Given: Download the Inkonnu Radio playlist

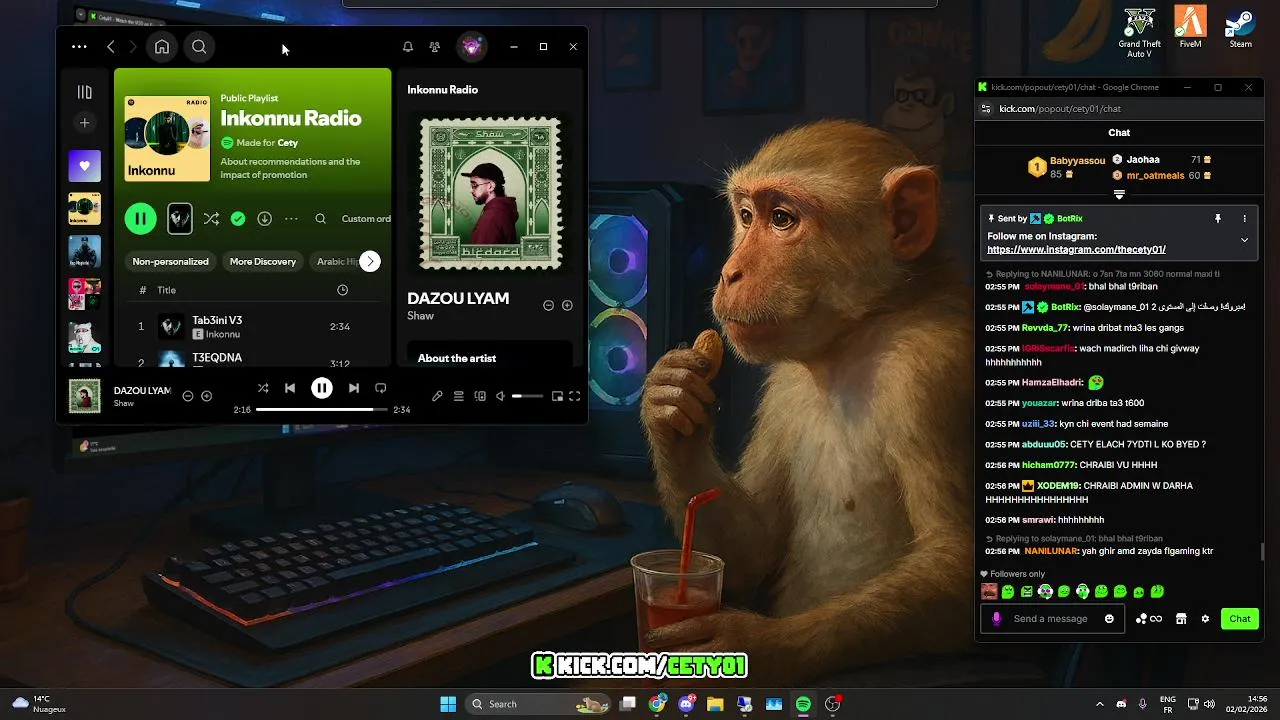Looking at the screenshot, I should pyautogui.click(x=265, y=218).
